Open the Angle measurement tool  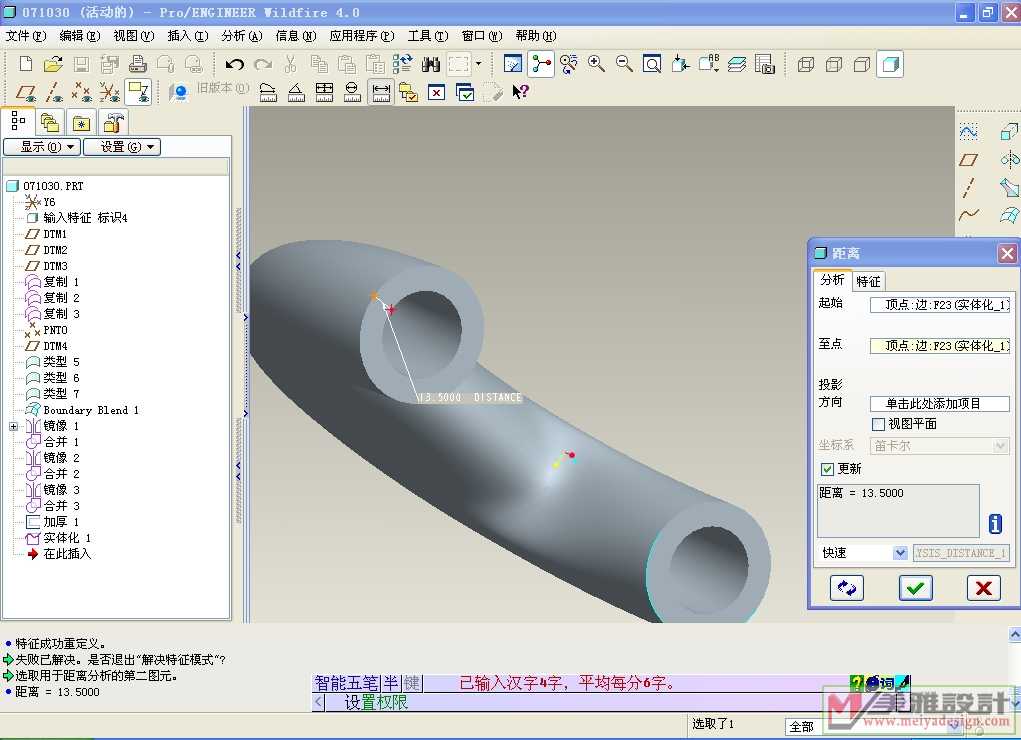[x=296, y=92]
